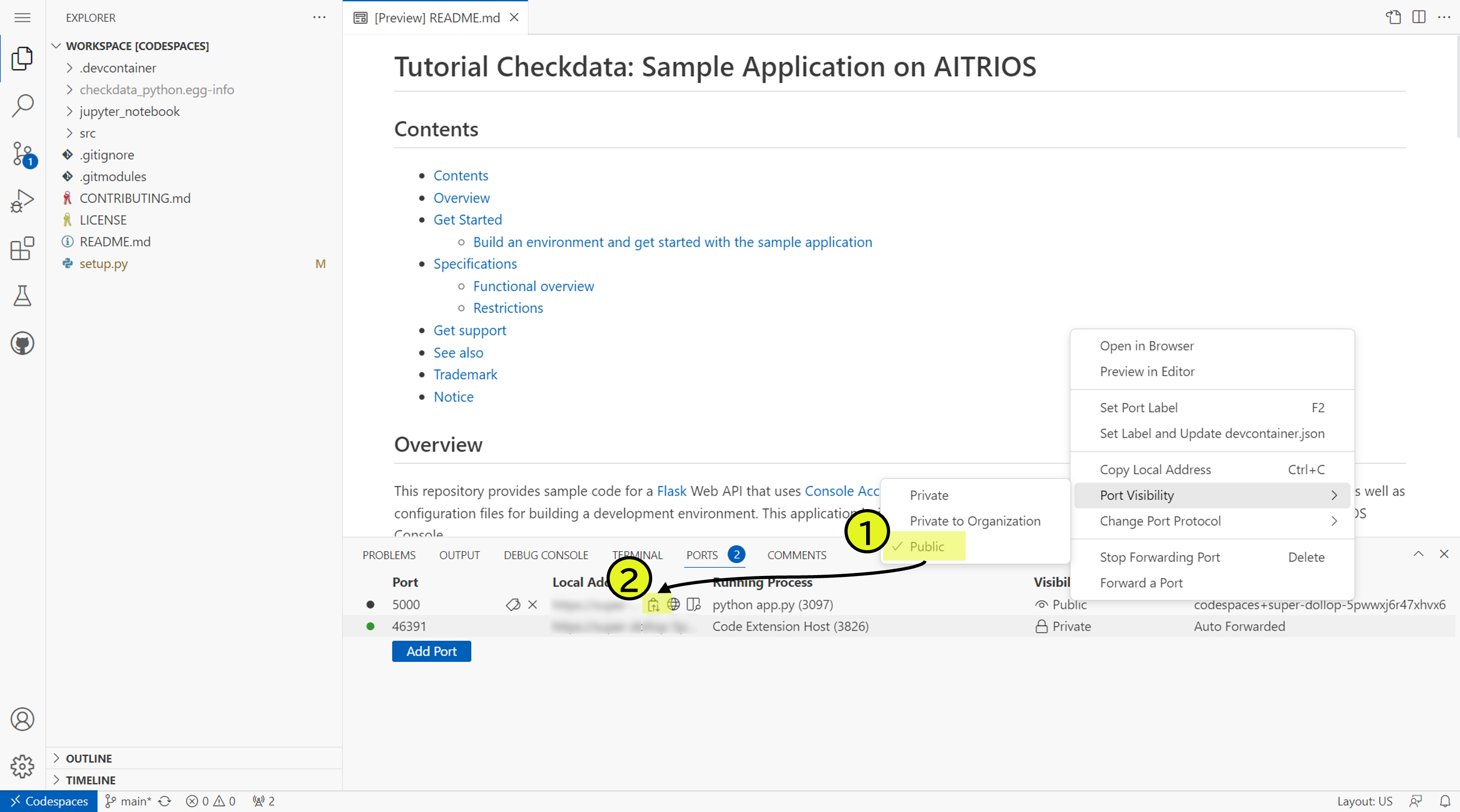Switch to the COMMENTS panel tab
The height and width of the screenshot is (812, 1460).
point(796,555)
